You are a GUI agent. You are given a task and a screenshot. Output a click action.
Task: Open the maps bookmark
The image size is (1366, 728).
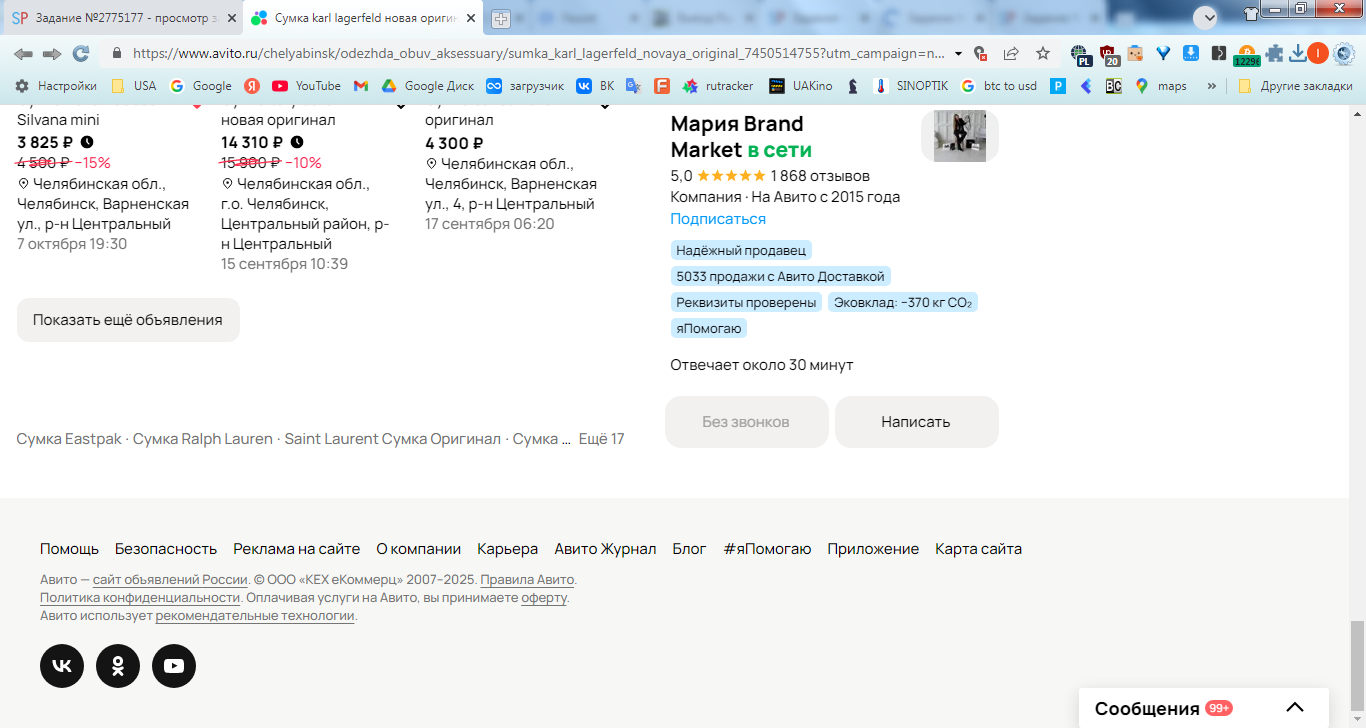pyautogui.click(x=1161, y=86)
